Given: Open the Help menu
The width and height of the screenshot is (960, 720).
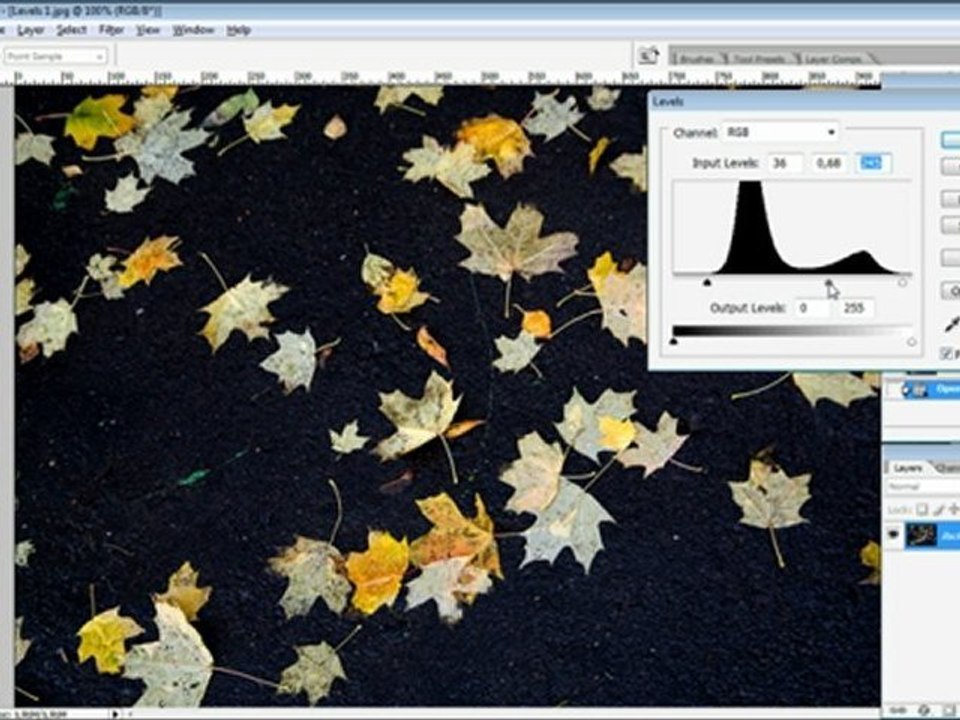Looking at the screenshot, I should point(238,30).
